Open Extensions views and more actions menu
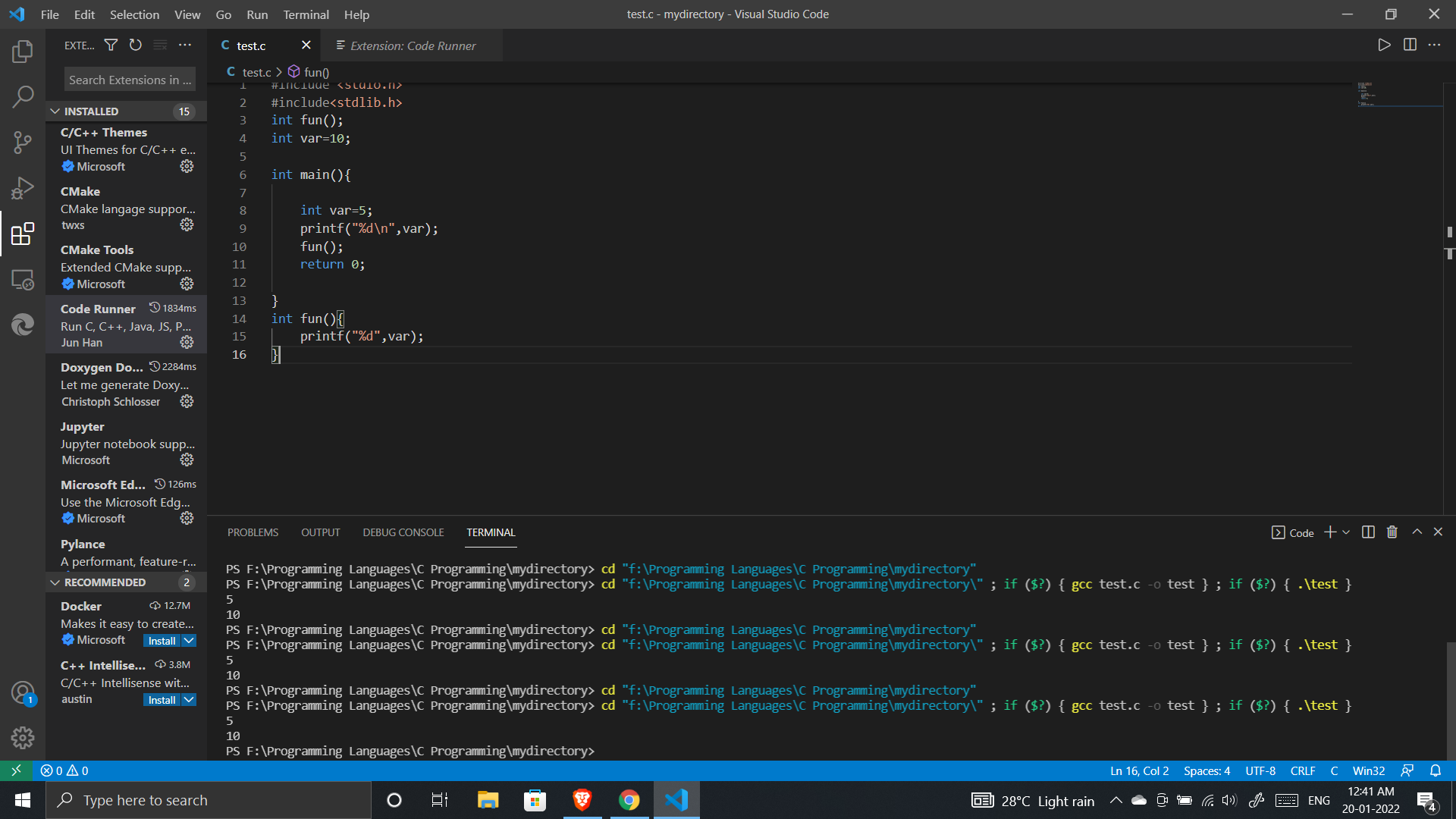 (x=185, y=45)
